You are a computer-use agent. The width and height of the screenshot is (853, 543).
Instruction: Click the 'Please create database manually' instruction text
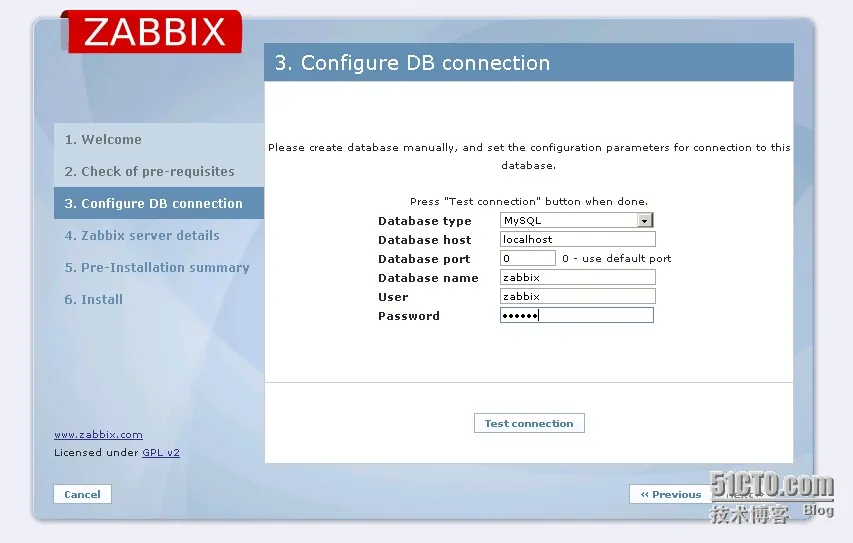click(529, 156)
